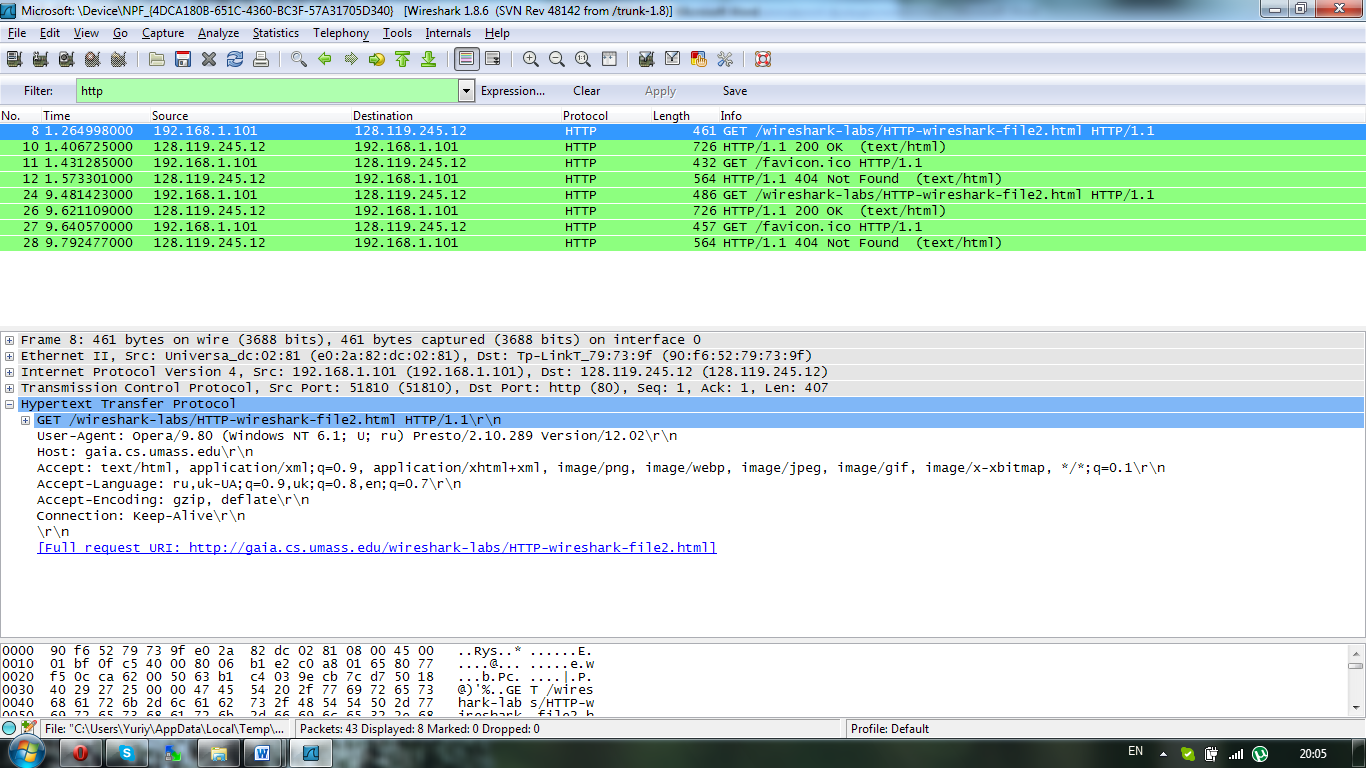Select packet 12 404 Not Found row
Viewport: 1366px width, 768px height.
683,179
